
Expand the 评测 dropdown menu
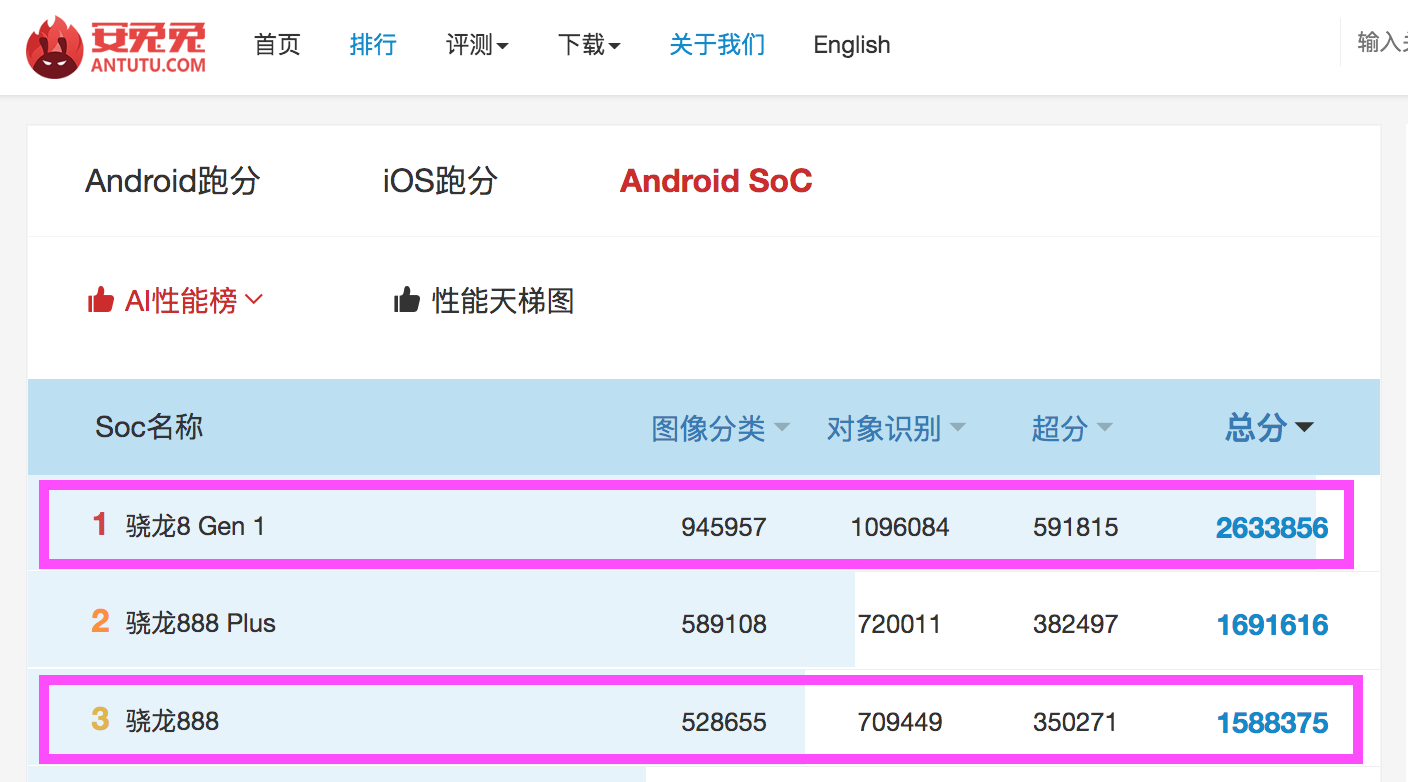click(x=477, y=45)
